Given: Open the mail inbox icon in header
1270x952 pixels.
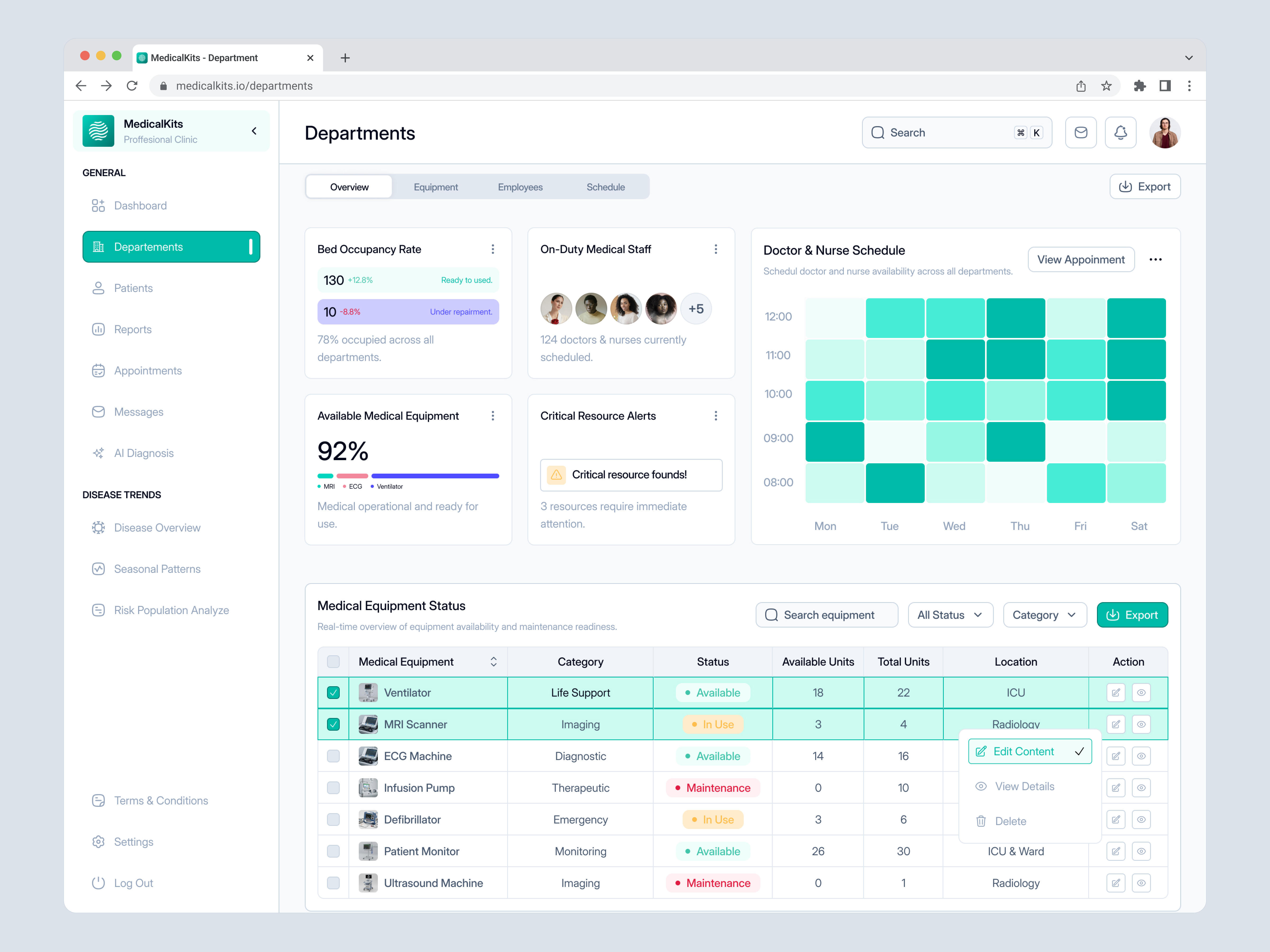Looking at the screenshot, I should pyautogui.click(x=1081, y=132).
